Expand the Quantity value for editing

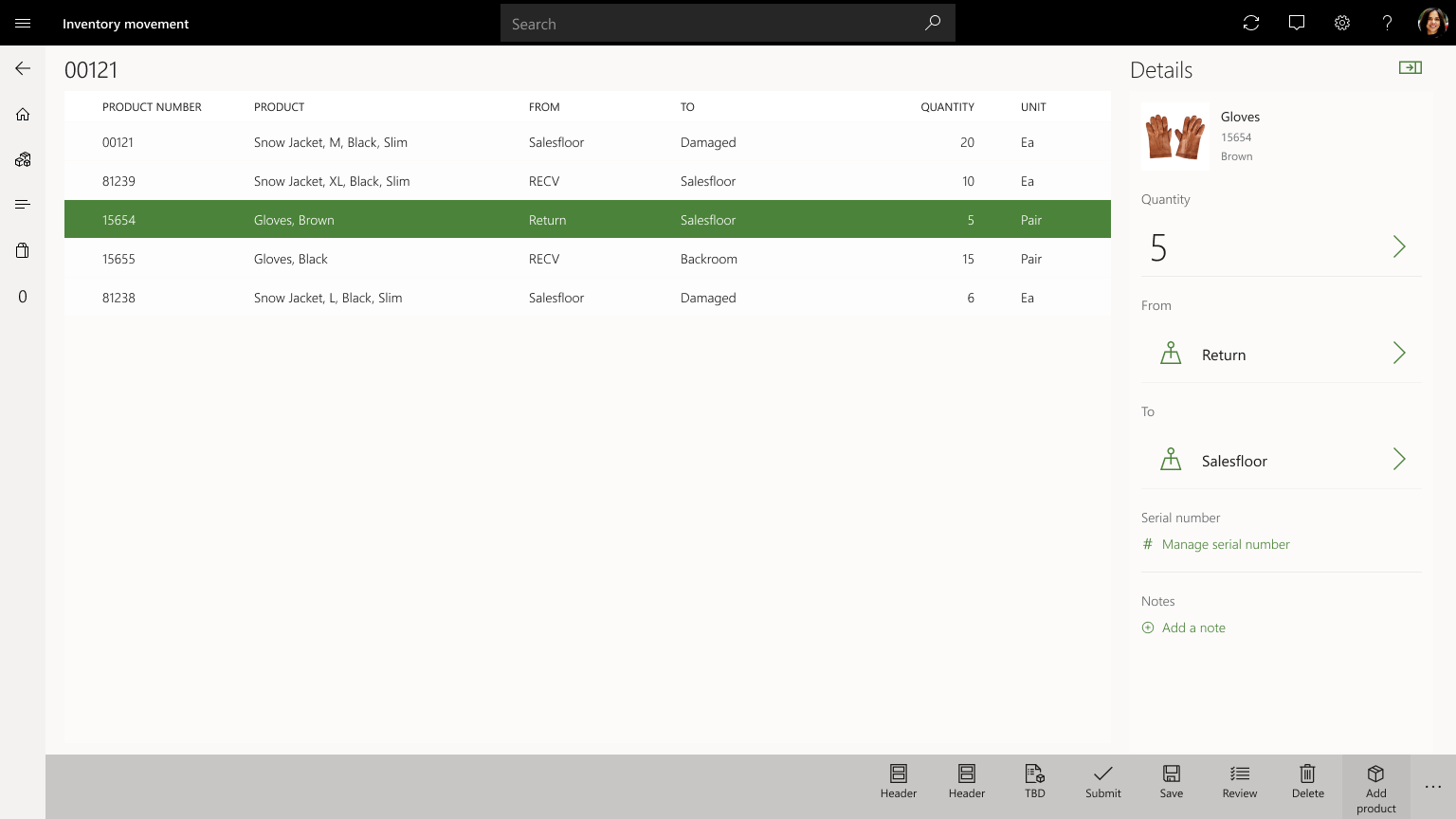pos(1399,246)
